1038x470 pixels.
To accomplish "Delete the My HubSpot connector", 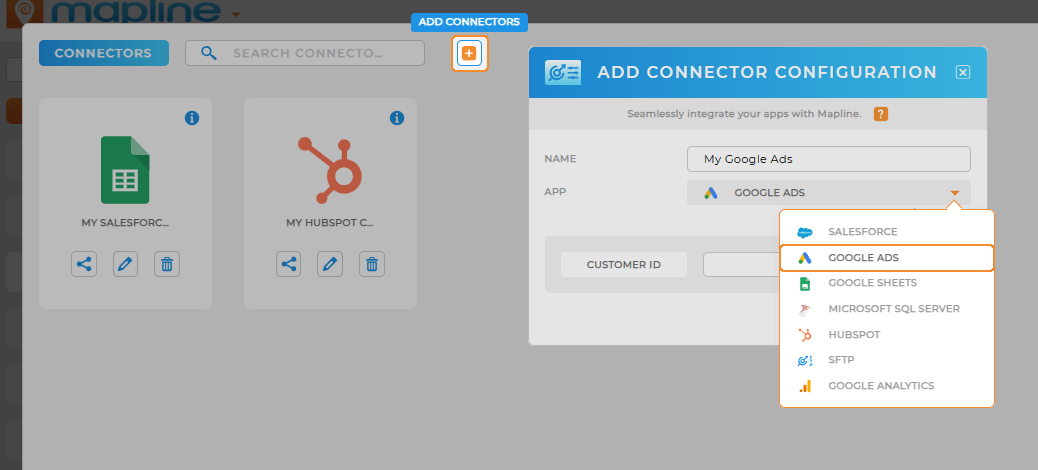I will (372, 264).
